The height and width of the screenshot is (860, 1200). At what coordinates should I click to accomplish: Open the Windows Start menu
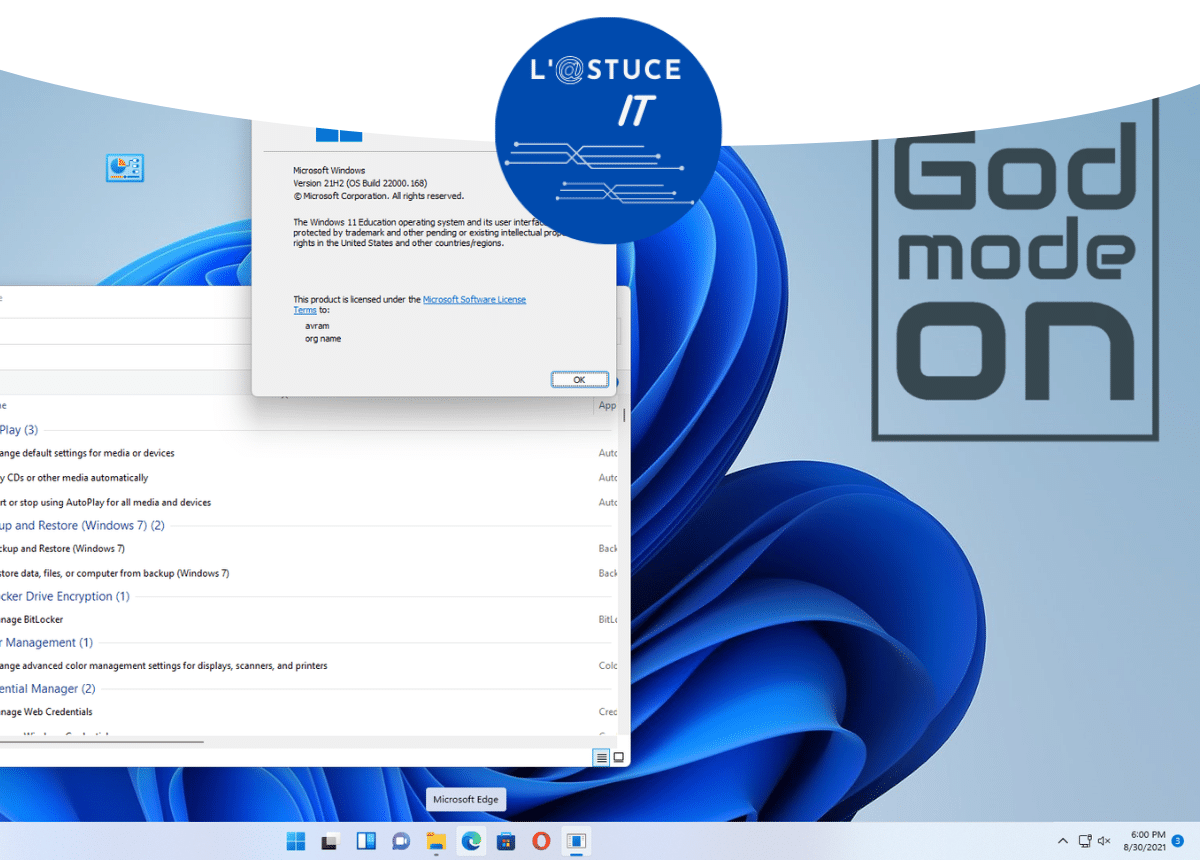(x=297, y=841)
